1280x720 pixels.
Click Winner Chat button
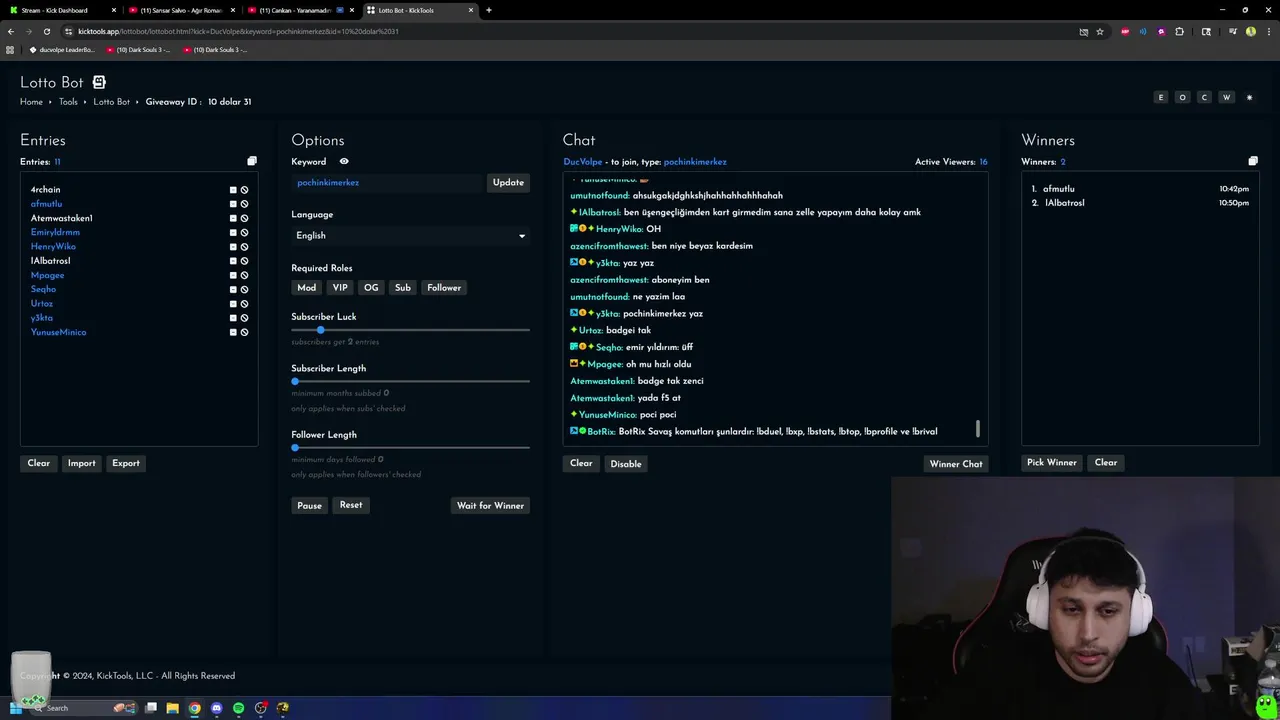click(x=956, y=464)
